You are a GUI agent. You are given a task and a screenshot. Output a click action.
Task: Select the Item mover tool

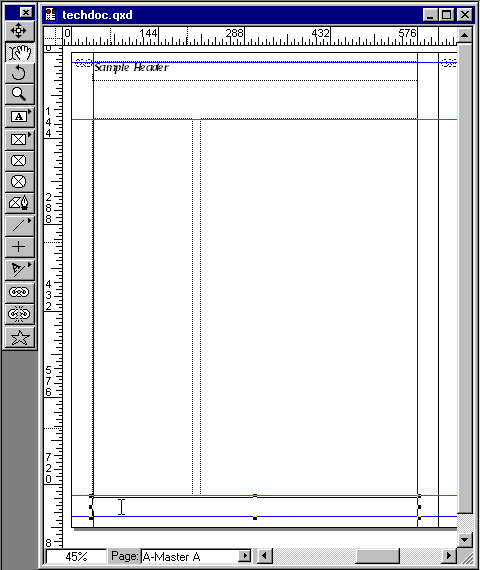pyautogui.click(x=20, y=31)
